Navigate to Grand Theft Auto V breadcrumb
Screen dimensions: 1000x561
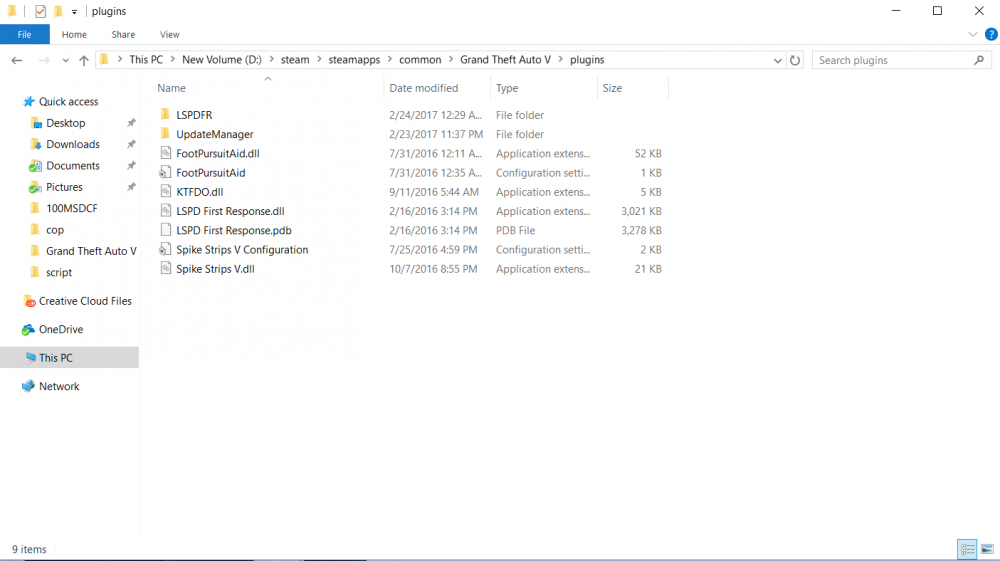(x=505, y=59)
